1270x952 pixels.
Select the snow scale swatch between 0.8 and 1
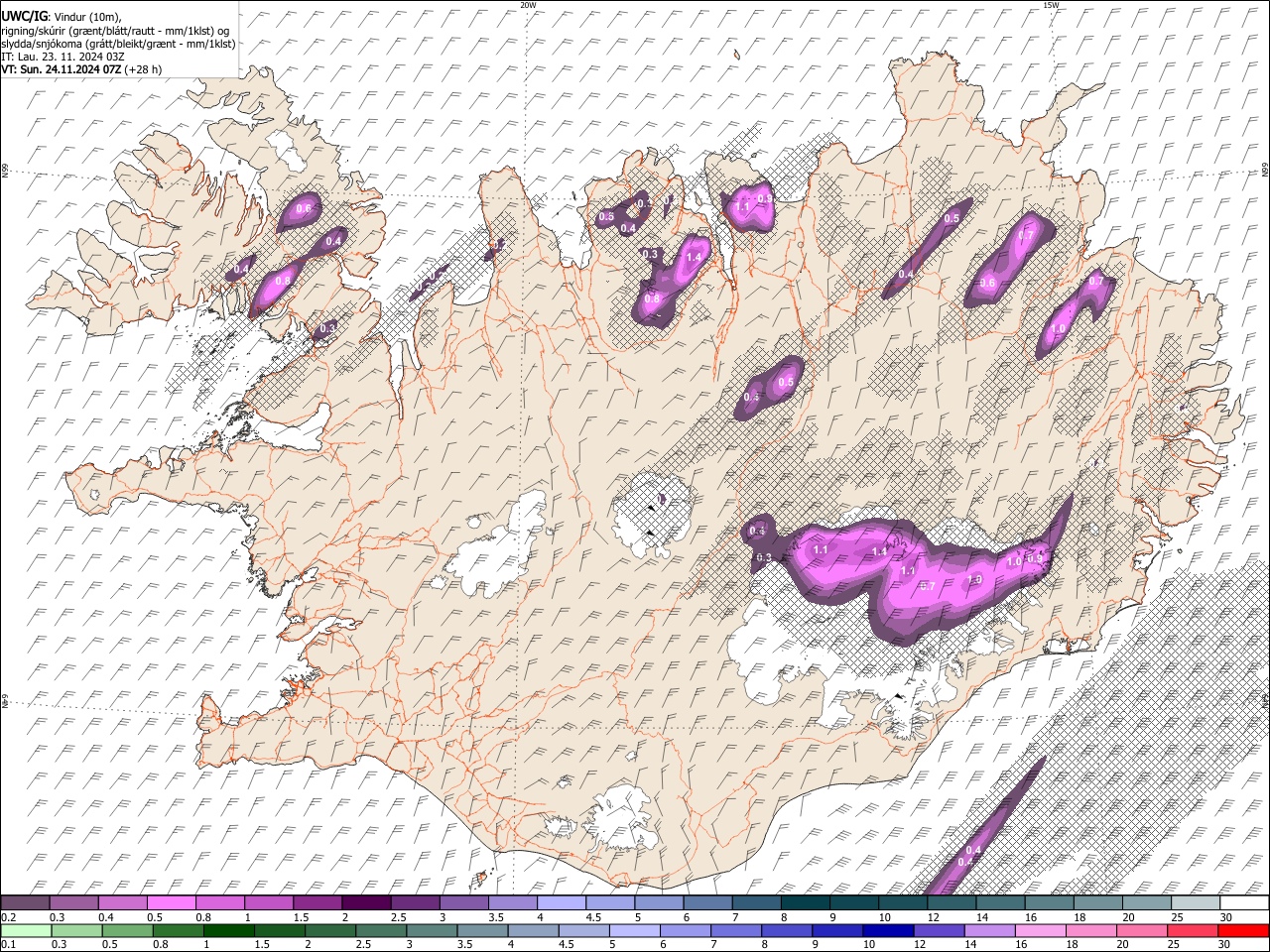click(220, 902)
